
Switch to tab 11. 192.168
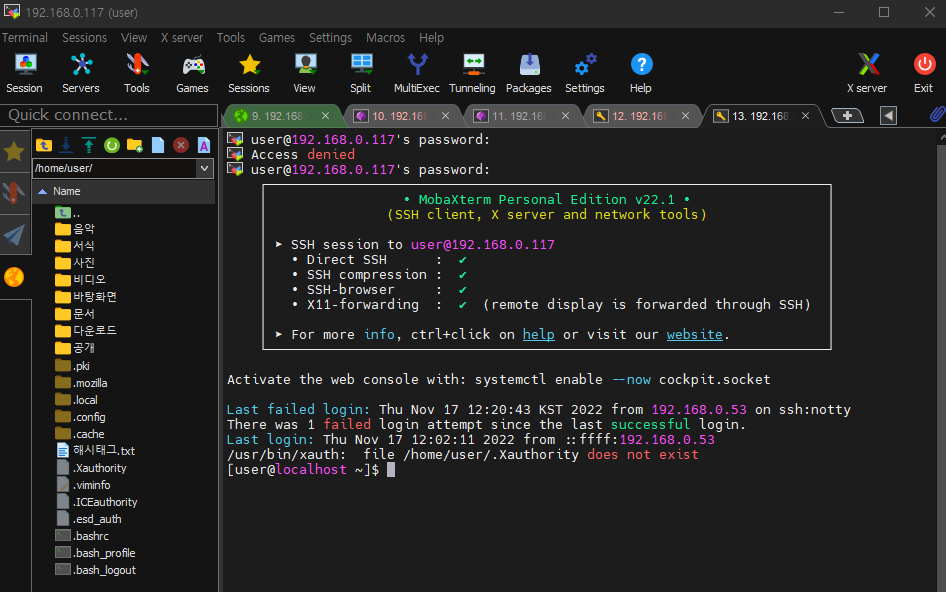click(519, 116)
